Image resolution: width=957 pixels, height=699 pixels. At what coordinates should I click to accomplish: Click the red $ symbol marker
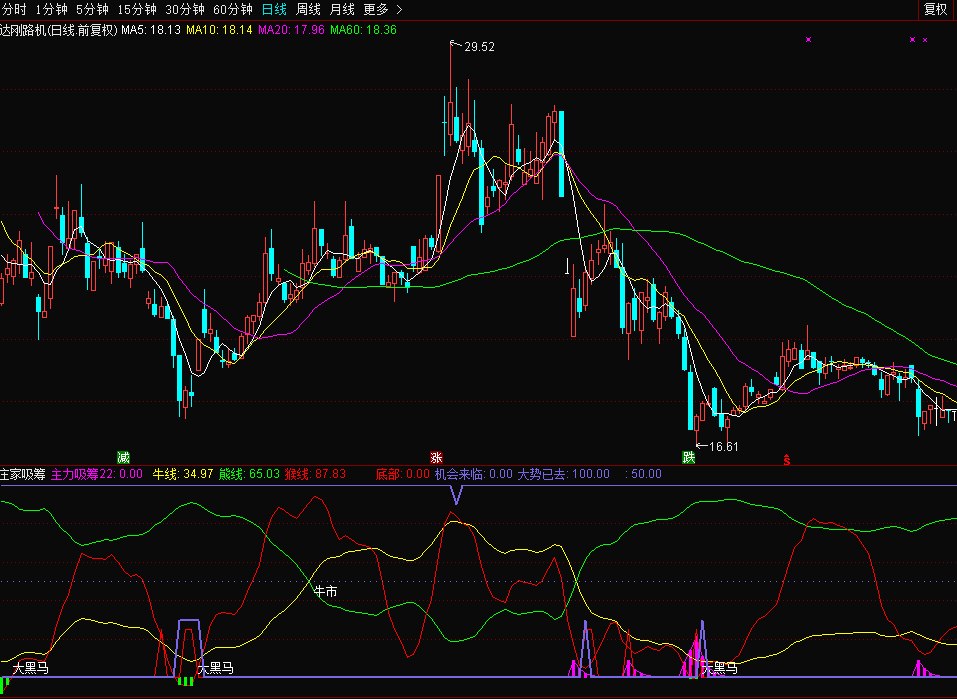[x=787, y=460]
